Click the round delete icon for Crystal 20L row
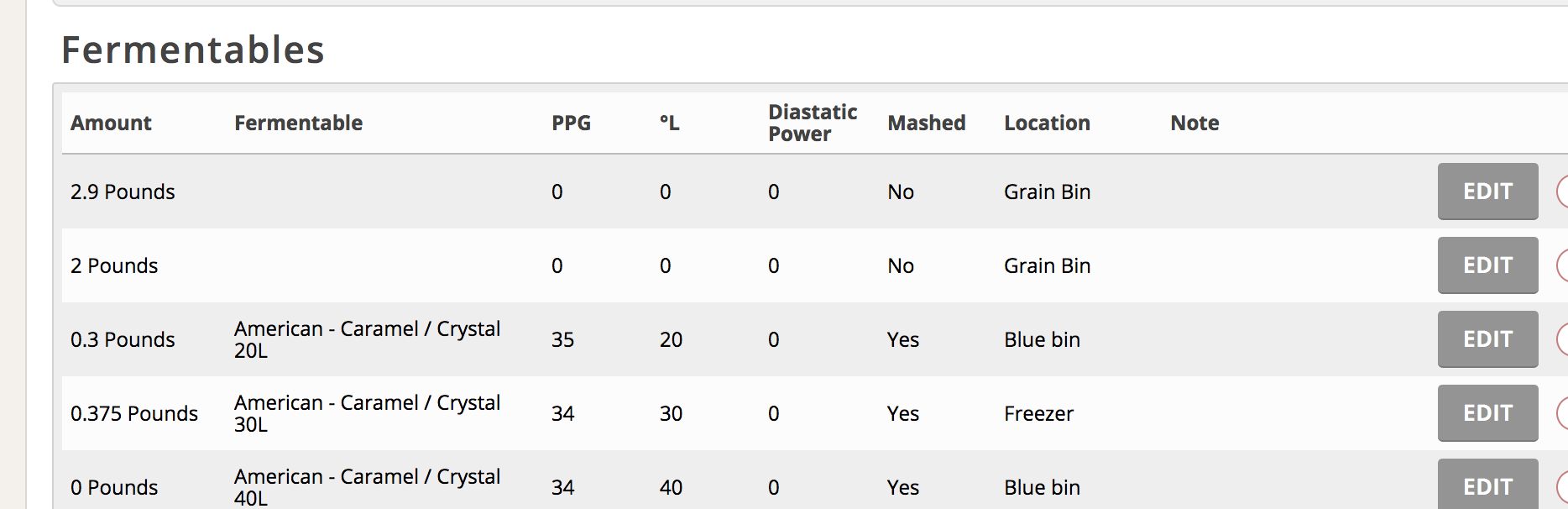 (1562, 339)
